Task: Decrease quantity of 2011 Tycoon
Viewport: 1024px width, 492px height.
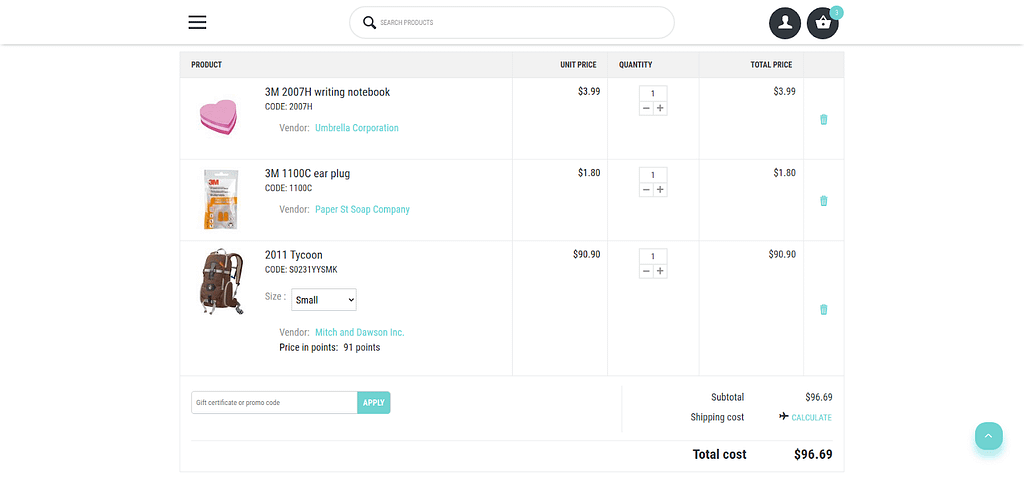Action: tap(646, 271)
